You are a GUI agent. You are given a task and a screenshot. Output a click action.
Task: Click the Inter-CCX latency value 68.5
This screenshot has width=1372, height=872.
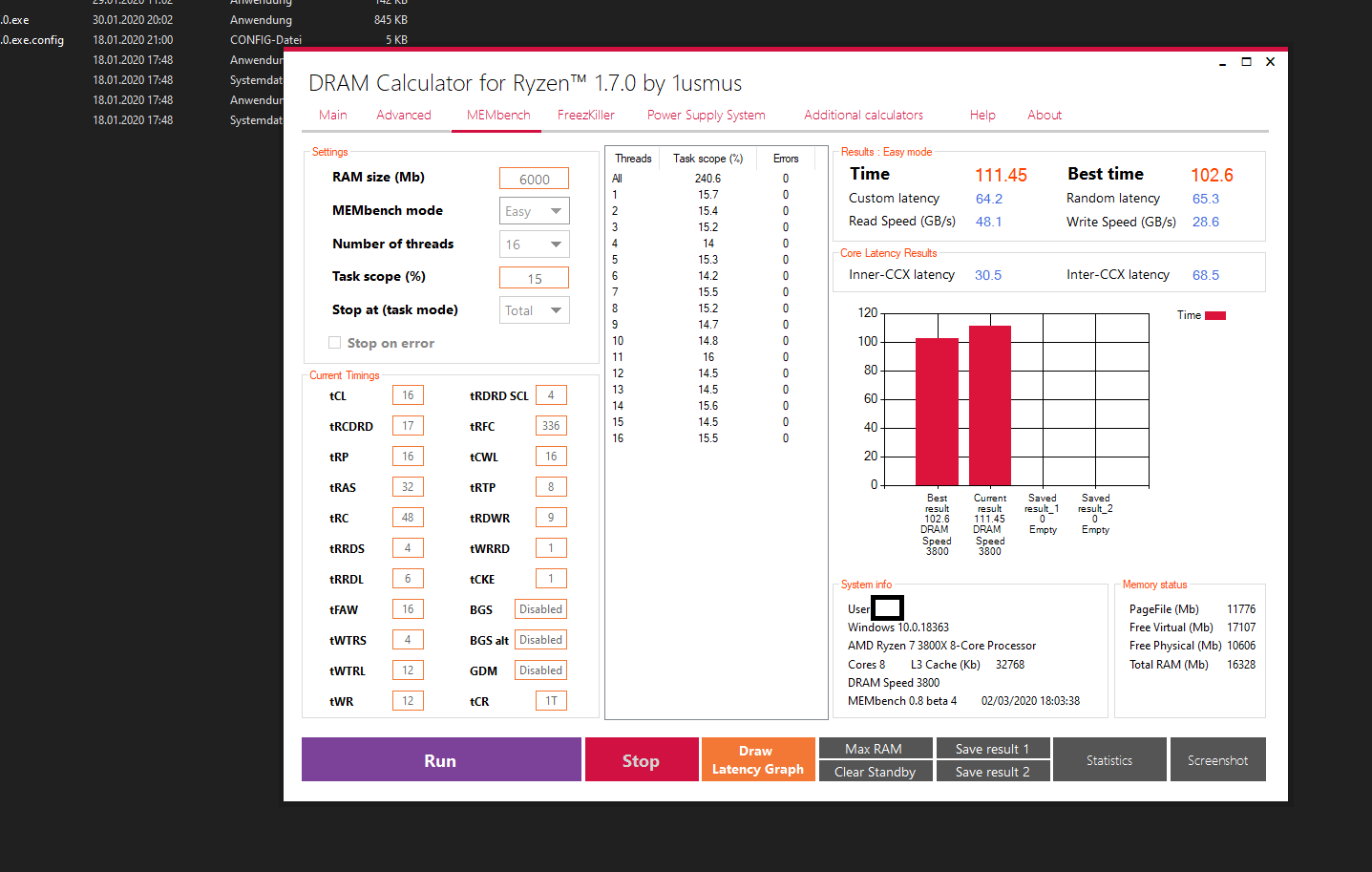pos(1206,275)
